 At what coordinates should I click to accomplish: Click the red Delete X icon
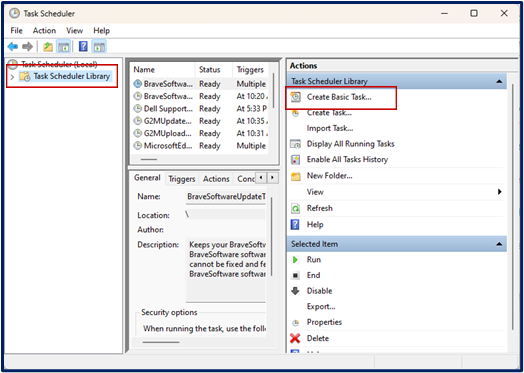(x=295, y=338)
